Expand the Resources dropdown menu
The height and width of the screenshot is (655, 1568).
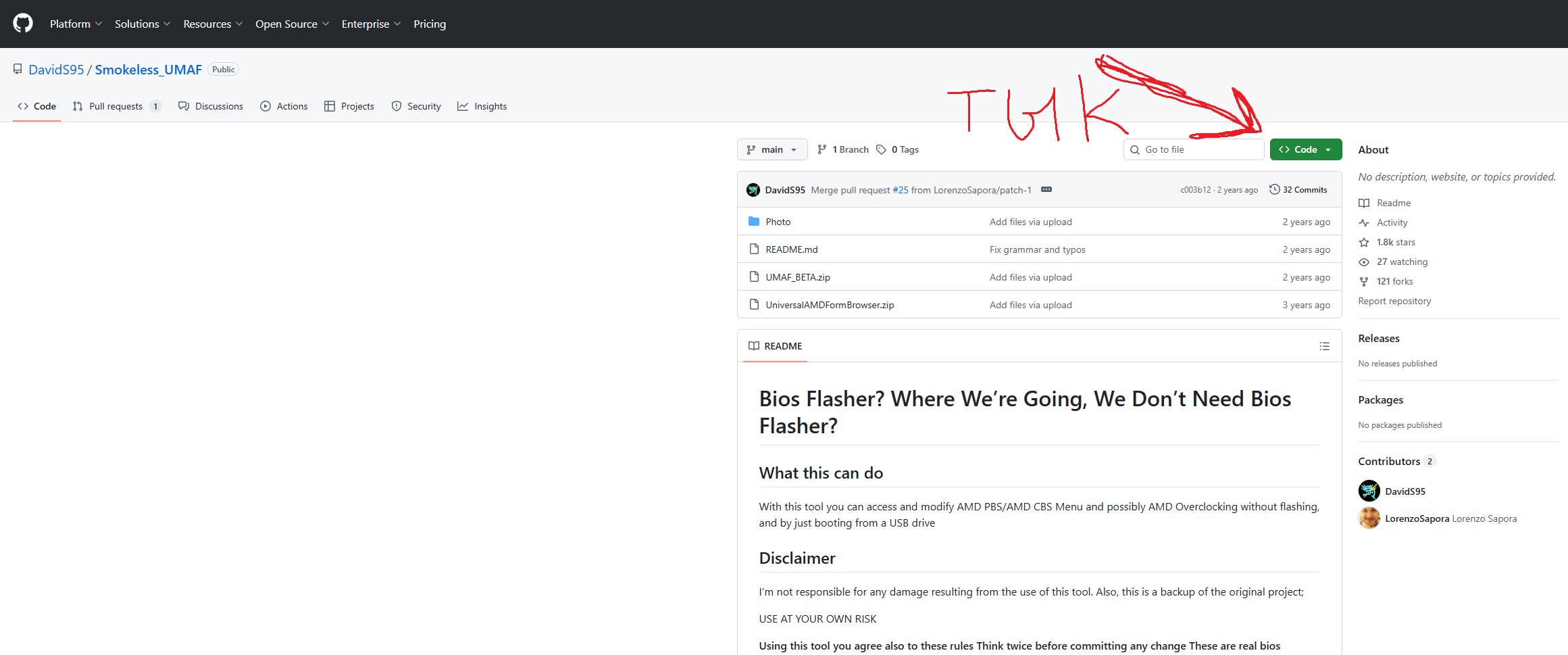tap(213, 24)
